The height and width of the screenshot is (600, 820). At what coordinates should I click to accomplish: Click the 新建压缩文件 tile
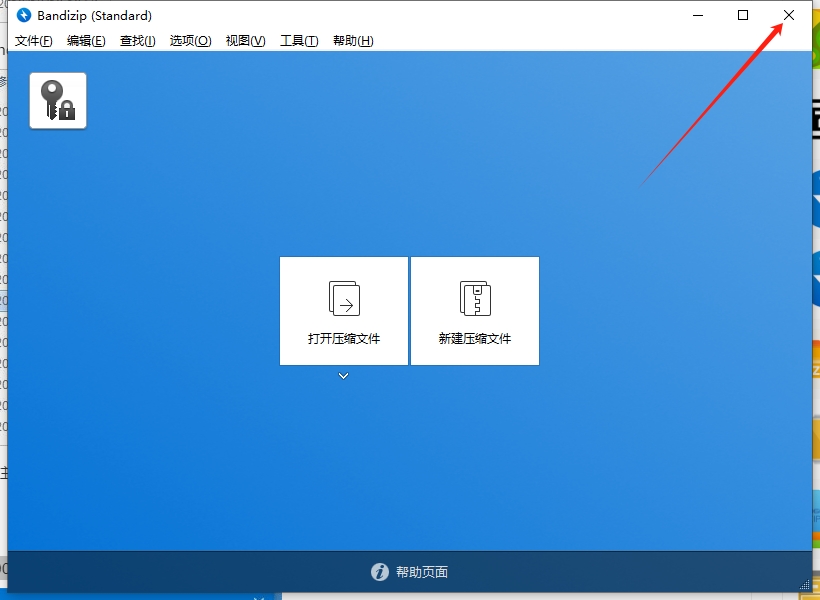[x=475, y=311]
